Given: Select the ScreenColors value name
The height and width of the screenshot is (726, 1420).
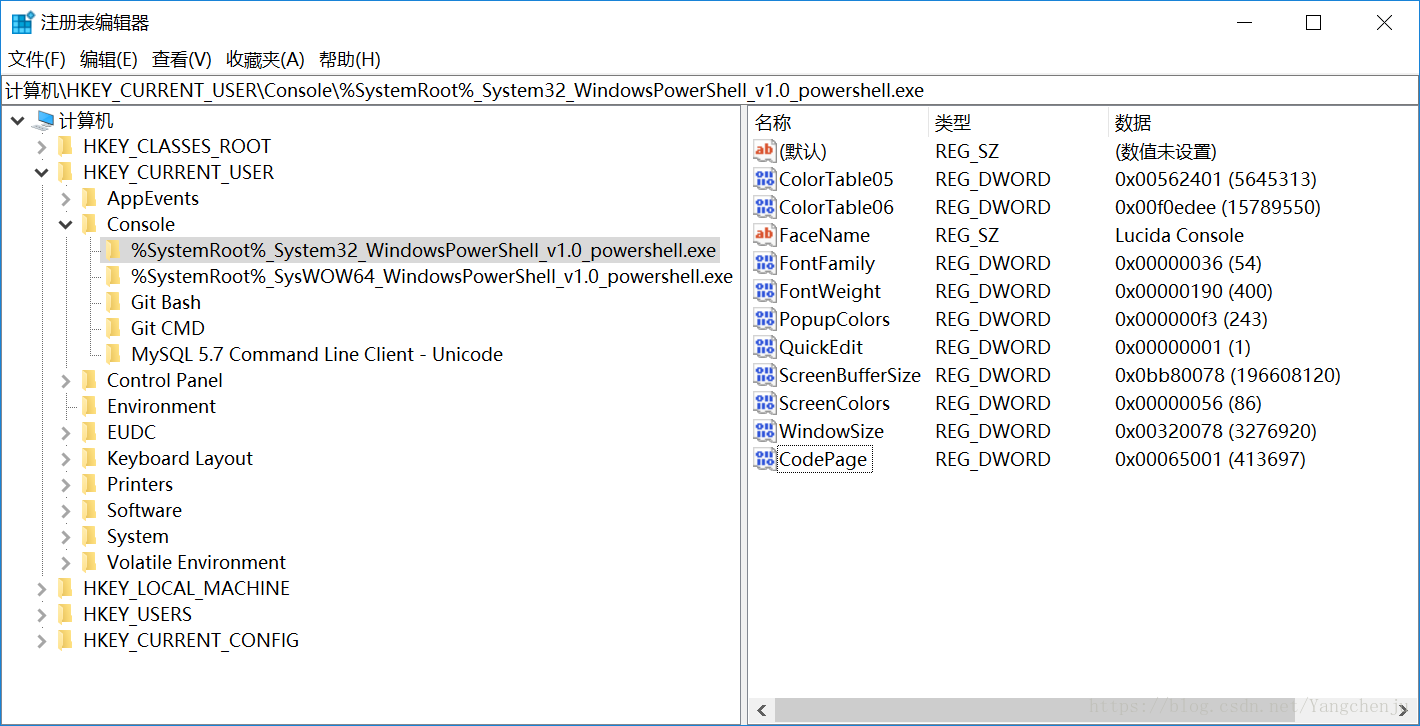Looking at the screenshot, I should coord(834,403).
